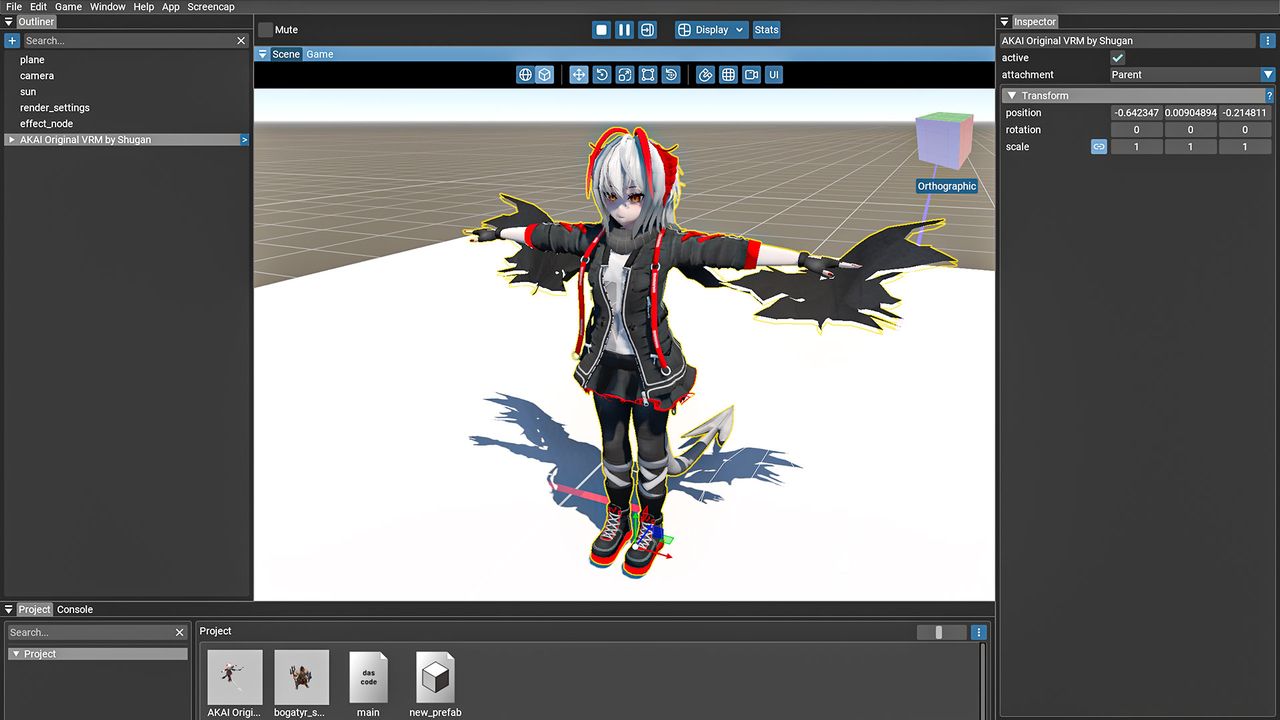The width and height of the screenshot is (1280, 720).
Task: Switch to world space globe icon
Action: [x=525, y=75]
